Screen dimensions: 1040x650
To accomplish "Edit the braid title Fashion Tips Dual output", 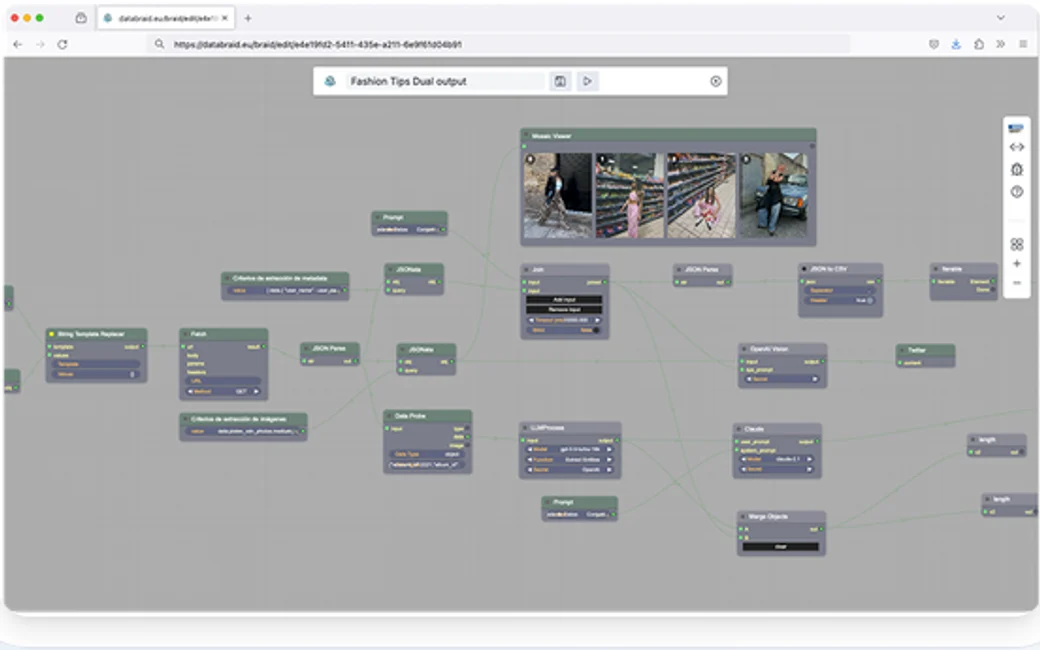I will pos(444,82).
